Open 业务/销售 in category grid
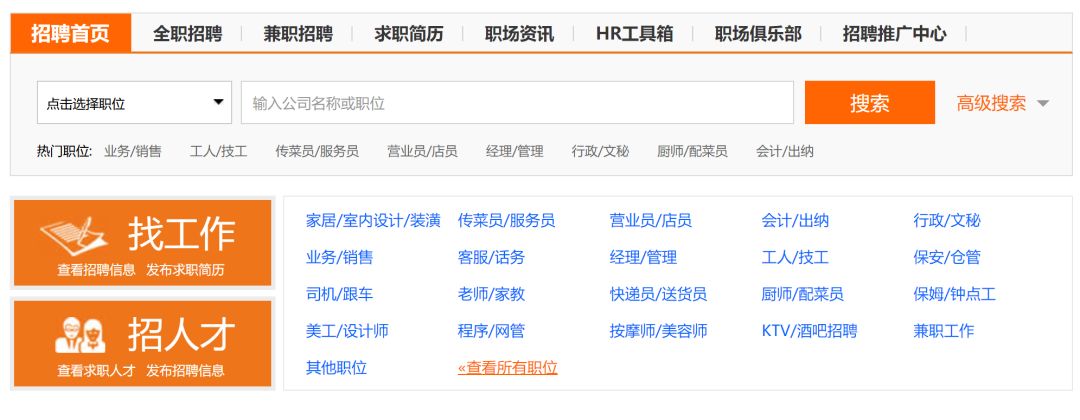 point(340,258)
